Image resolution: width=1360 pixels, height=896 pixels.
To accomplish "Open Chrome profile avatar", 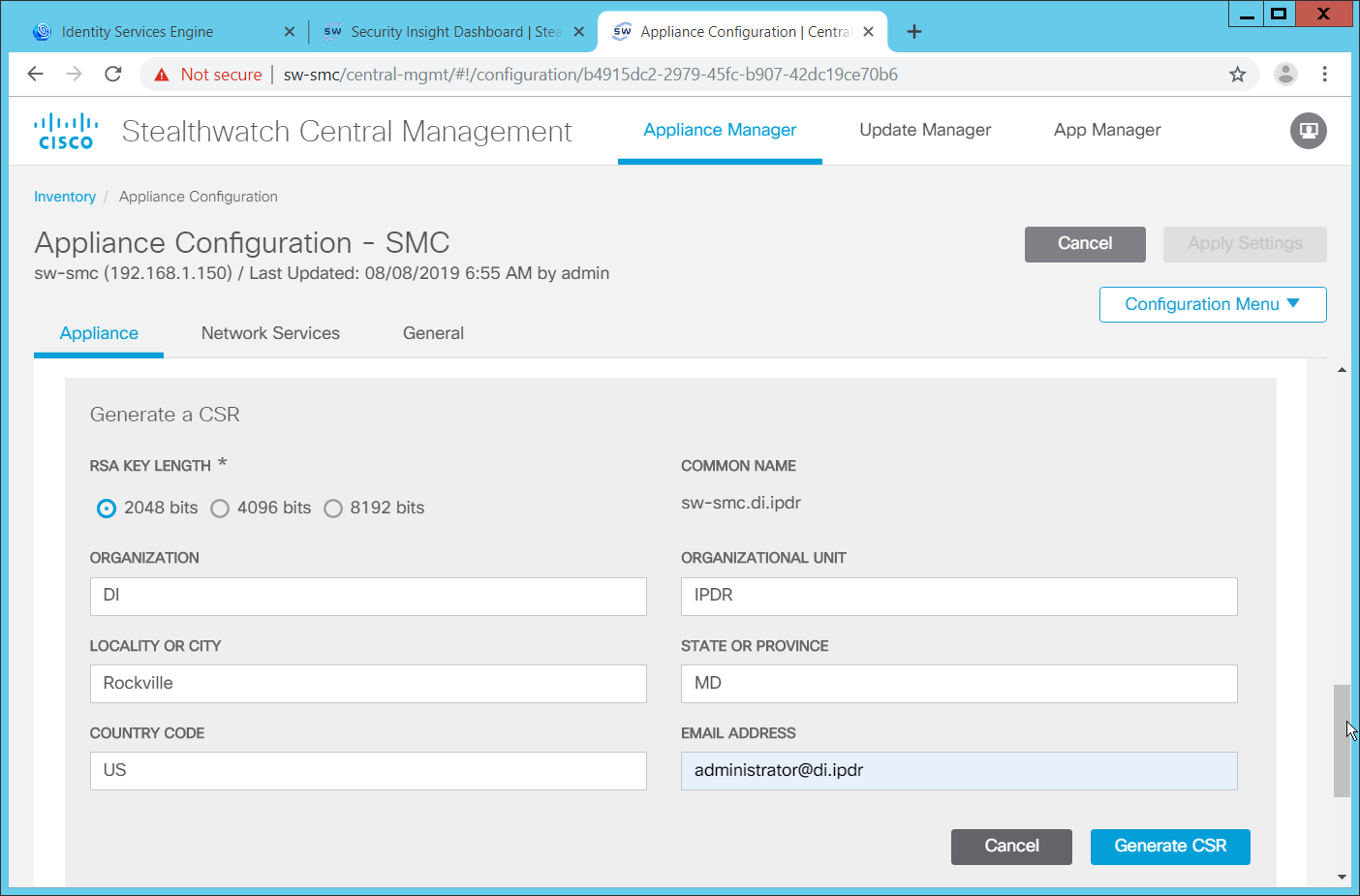I will [1285, 75].
